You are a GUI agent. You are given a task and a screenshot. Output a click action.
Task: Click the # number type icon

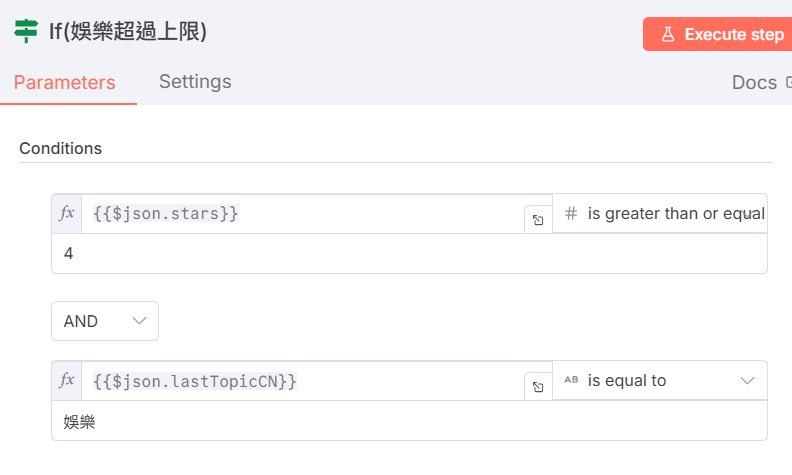571,213
